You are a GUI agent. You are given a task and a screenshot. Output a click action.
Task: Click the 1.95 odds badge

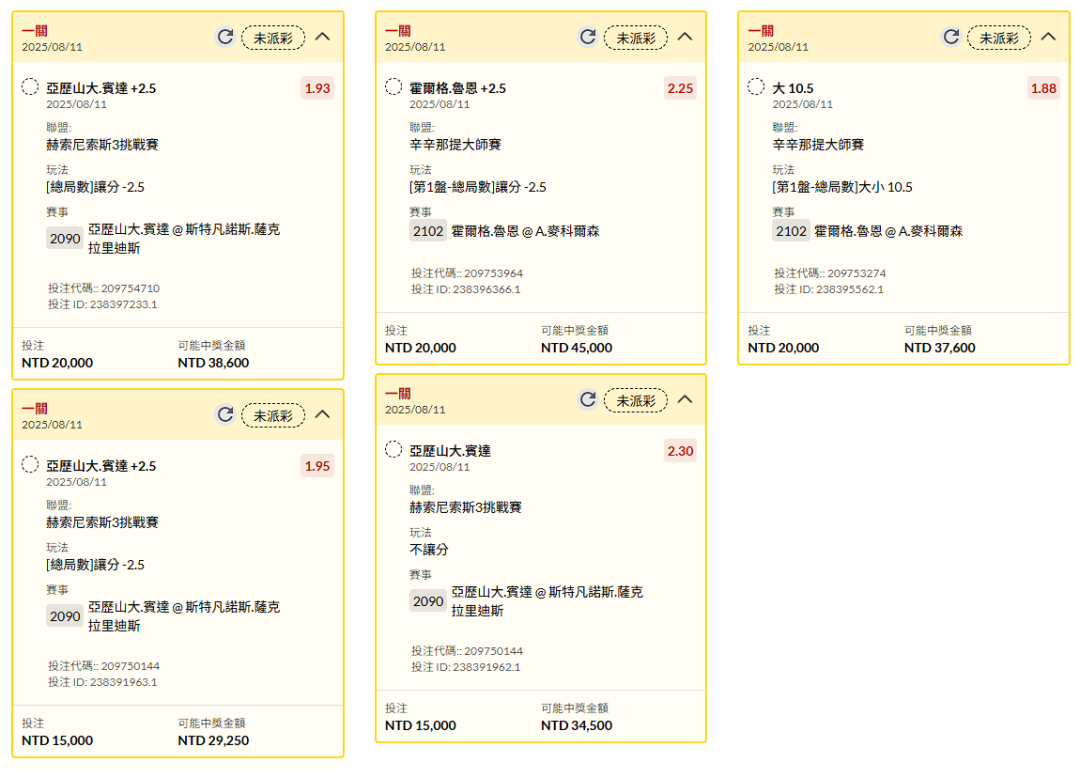pos(318,466)
